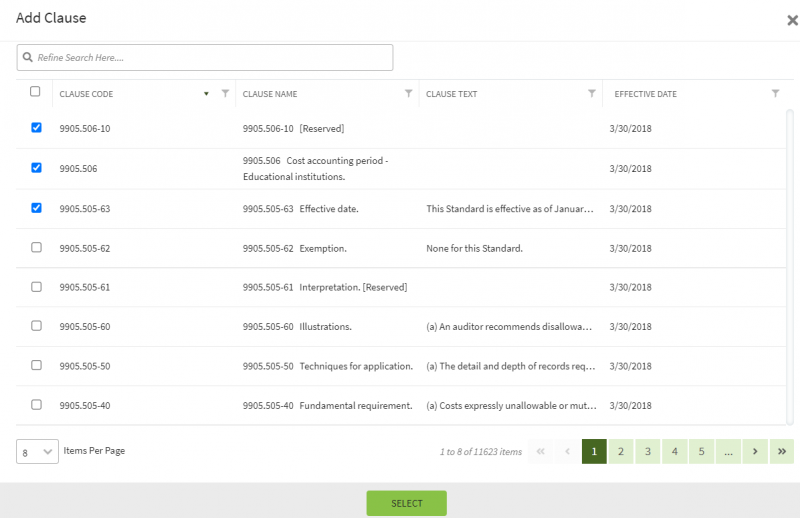Go to the previous page arrow
Screen dimensions: 800x518
coord(567,451)
